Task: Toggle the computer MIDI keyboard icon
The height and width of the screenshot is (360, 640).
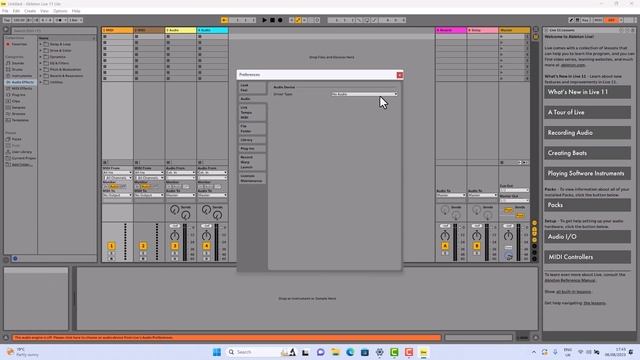Action: 577,20
